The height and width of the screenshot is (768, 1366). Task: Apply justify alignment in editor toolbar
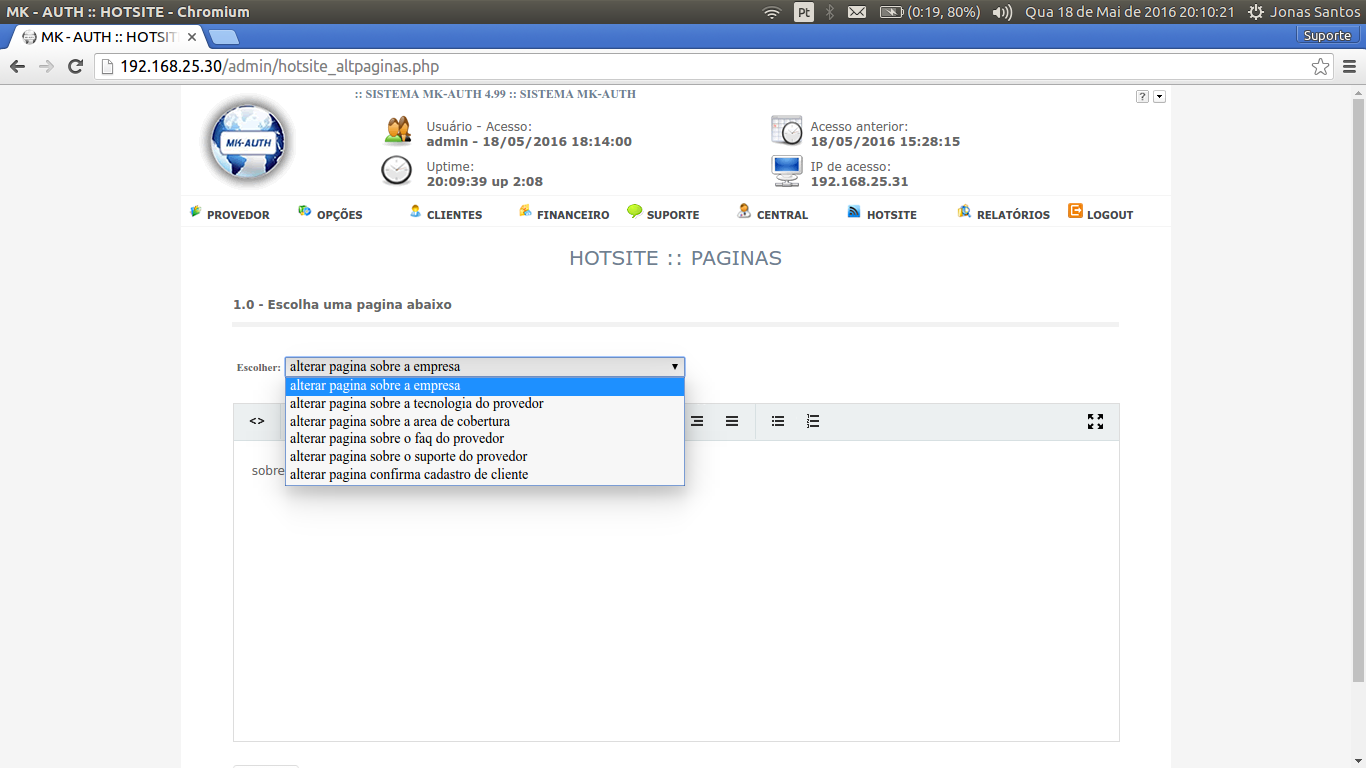[732, 422]
